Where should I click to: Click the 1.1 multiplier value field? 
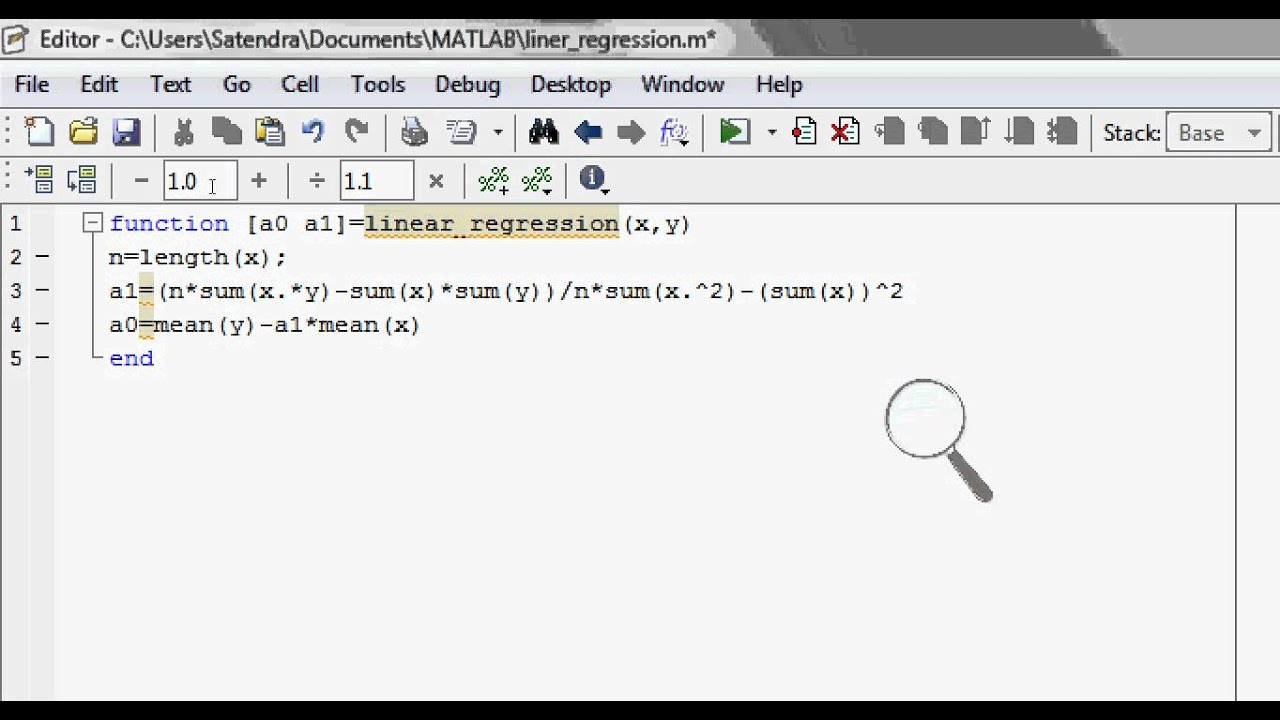point(376,181)
